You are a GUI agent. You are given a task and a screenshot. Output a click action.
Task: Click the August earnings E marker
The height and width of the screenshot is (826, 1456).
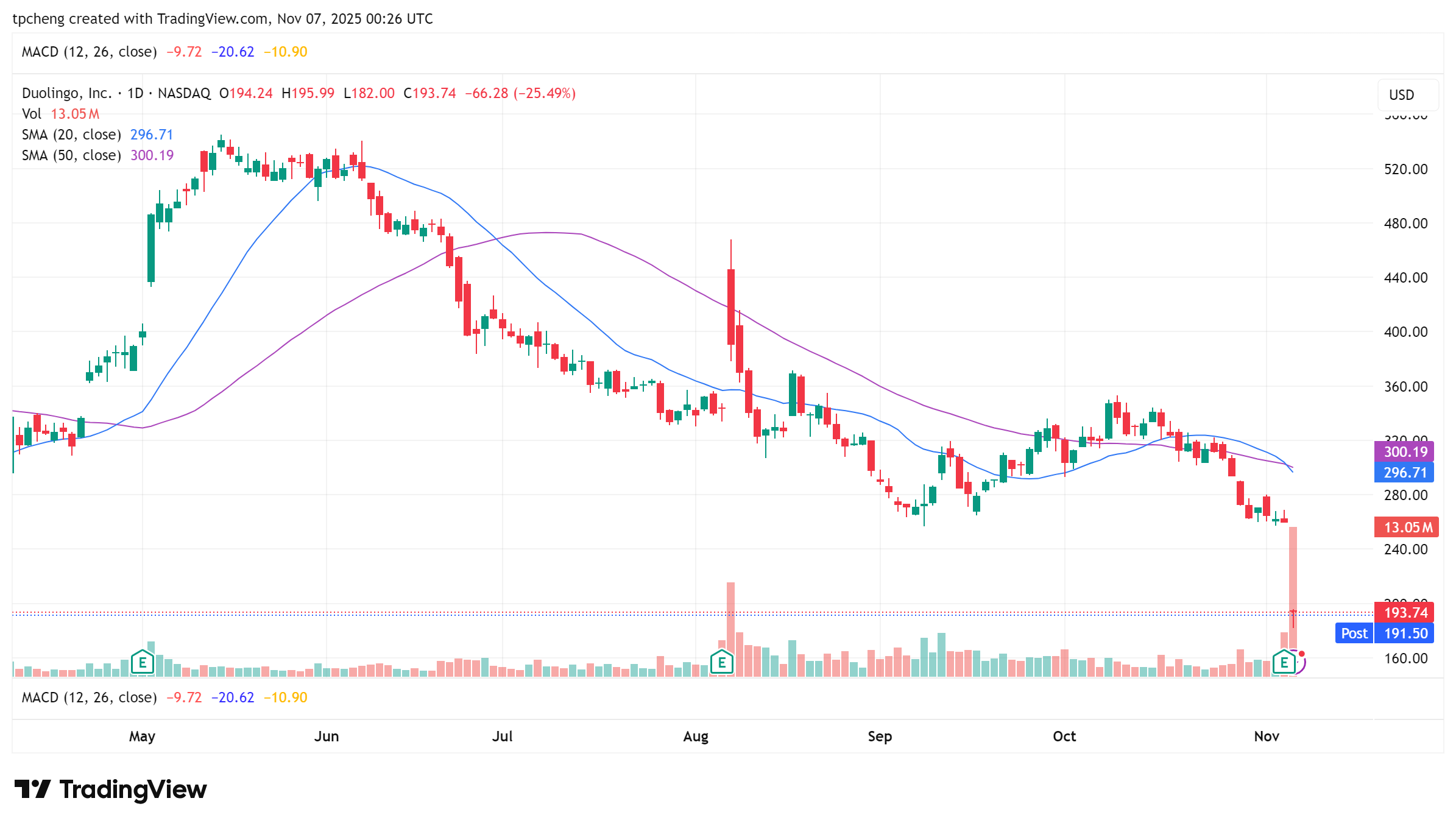pos(722,662)
